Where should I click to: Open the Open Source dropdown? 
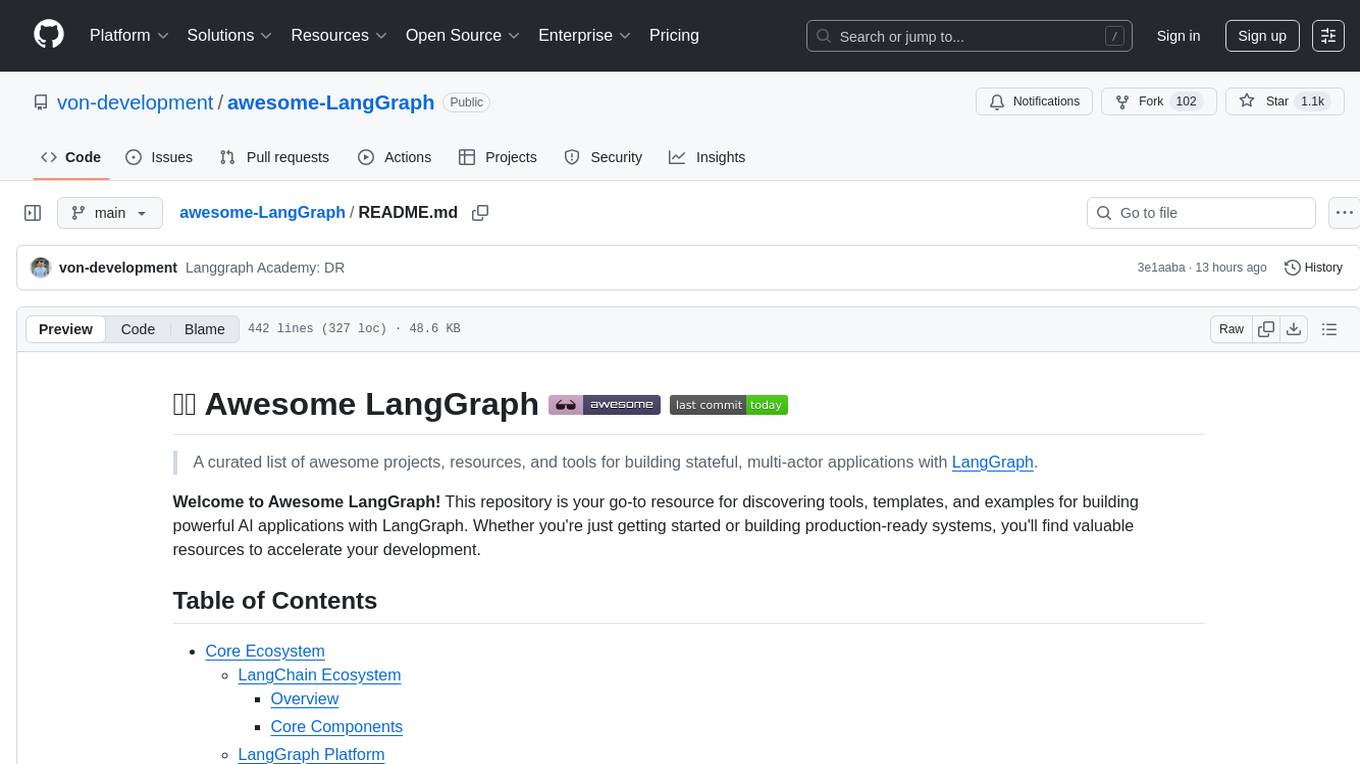[x=463, y=35]
